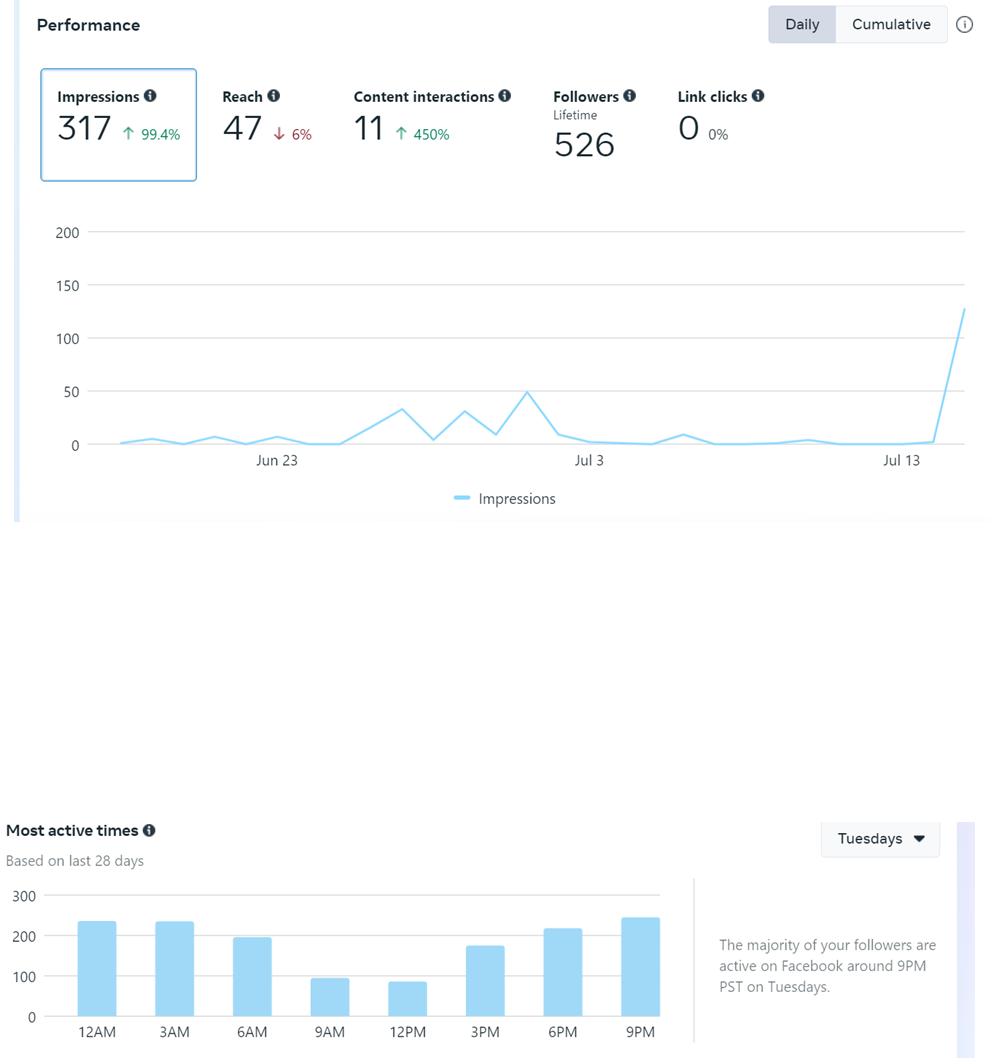Click the Jul 13 impressions spike endpoint
This screenshot has width=989, height=1058.
point(964,309)
